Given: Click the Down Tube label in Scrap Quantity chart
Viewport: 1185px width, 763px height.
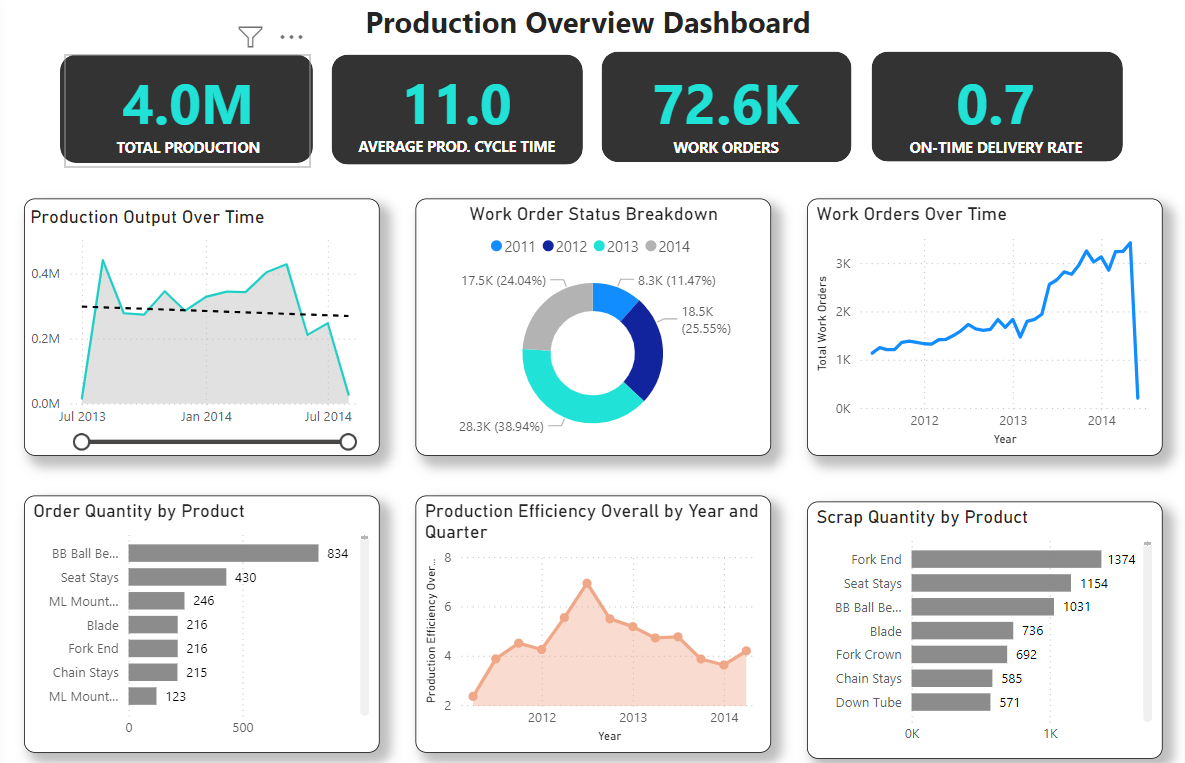Looking at the screenshot, I should coord(869,702).
